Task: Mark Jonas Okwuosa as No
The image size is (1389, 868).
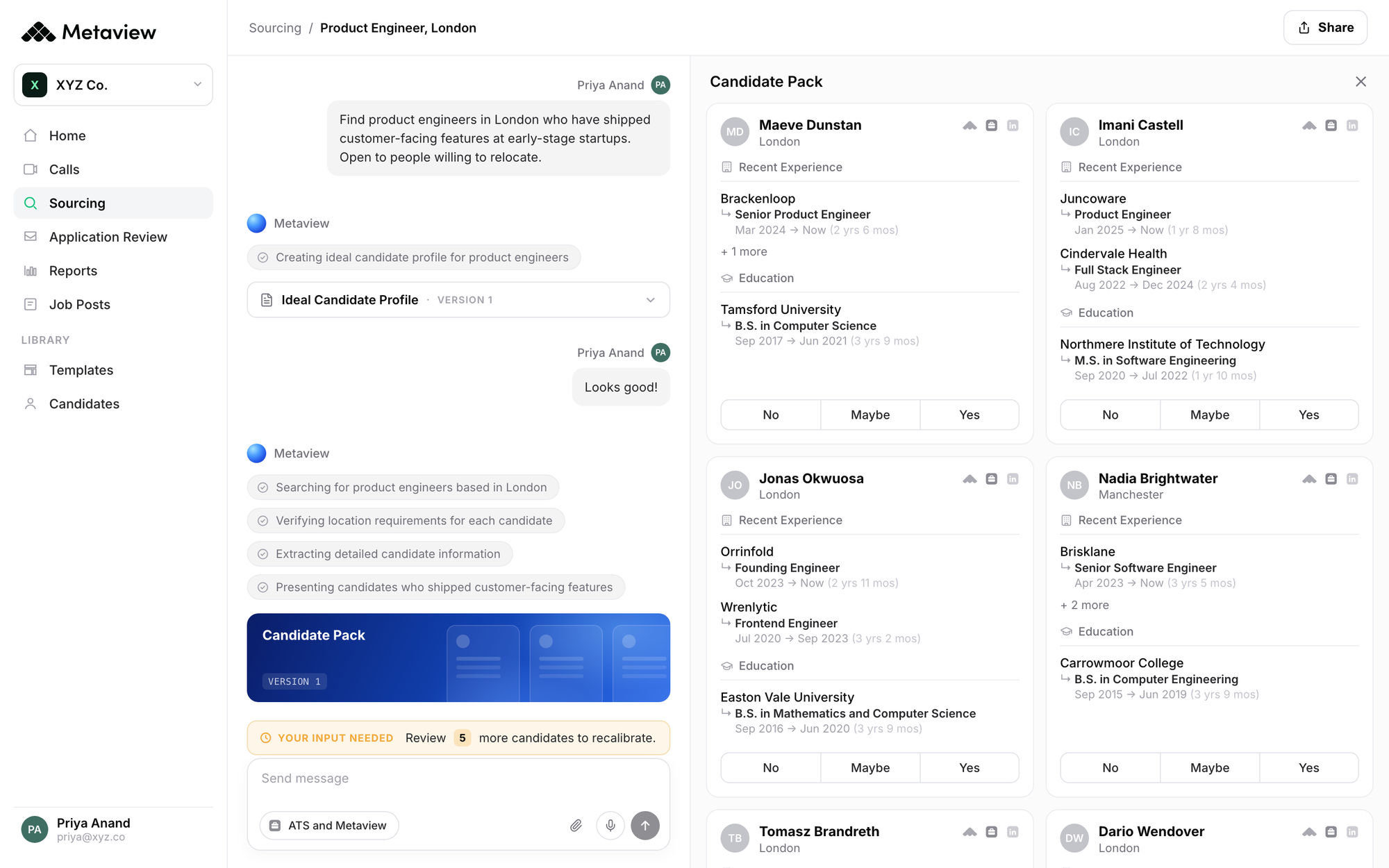Action: pos(771,768)
